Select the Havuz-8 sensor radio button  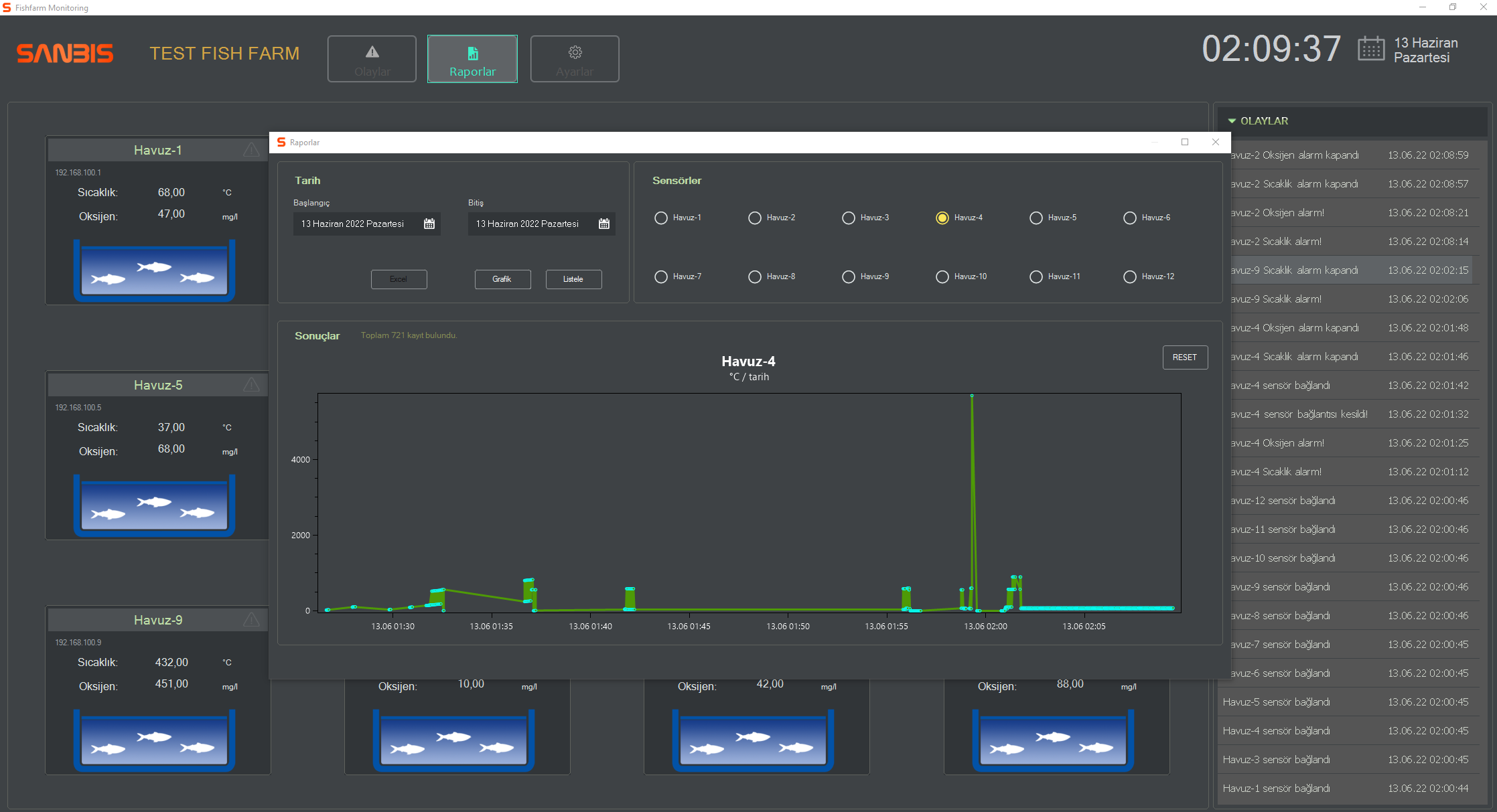[x=755, y=276]
